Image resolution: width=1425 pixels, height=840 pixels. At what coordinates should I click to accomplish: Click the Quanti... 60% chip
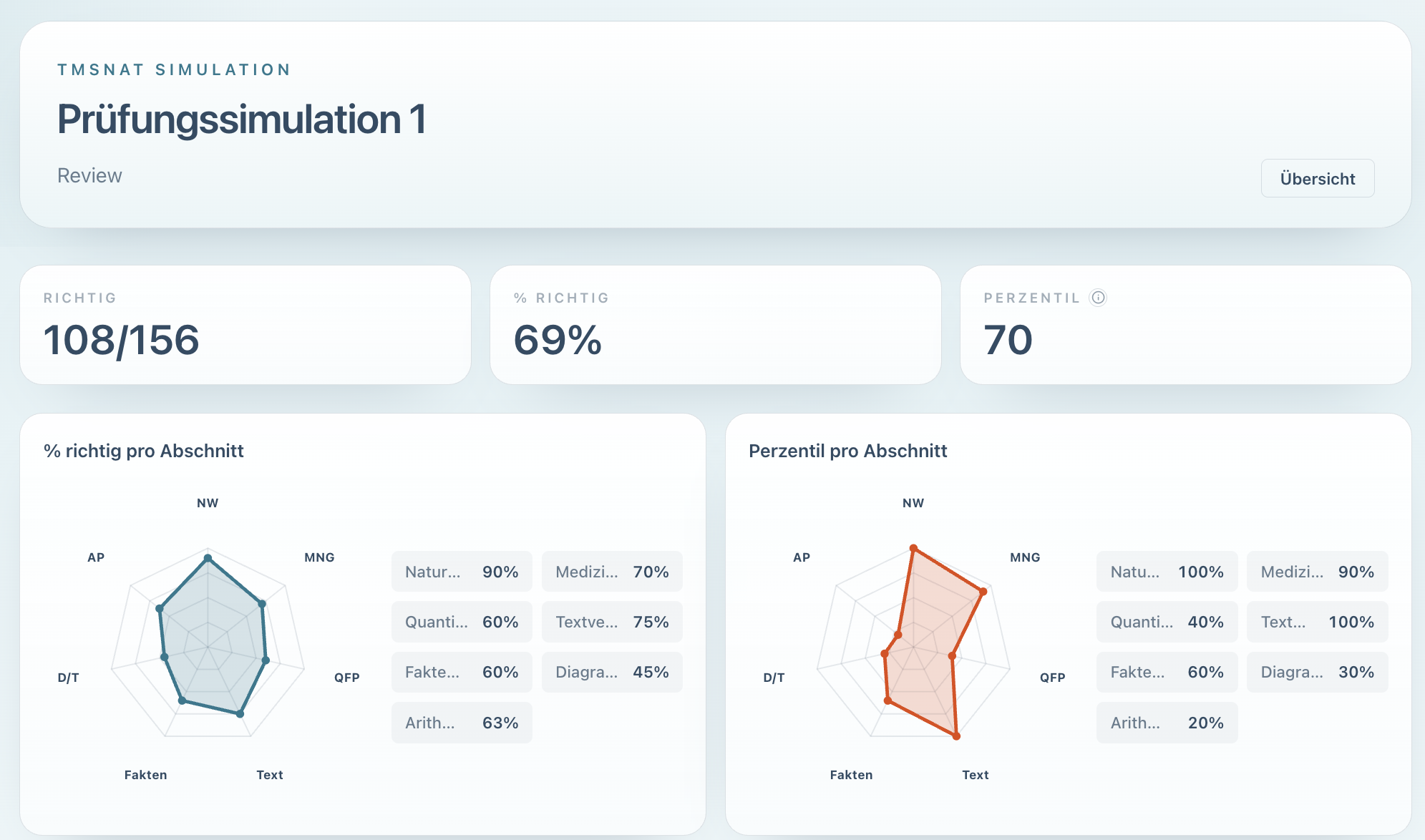pos(462,622)
